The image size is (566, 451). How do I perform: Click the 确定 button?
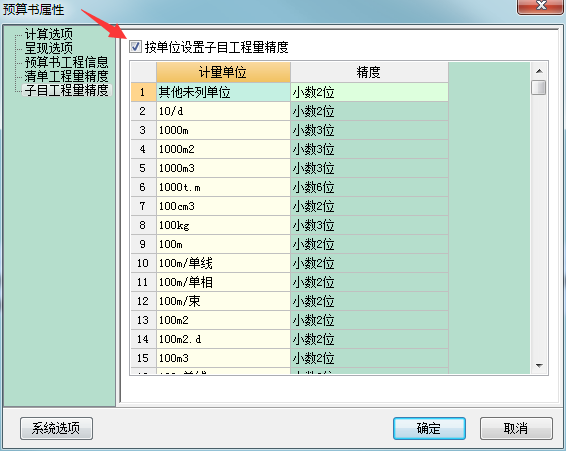click(x=429, y=429)
